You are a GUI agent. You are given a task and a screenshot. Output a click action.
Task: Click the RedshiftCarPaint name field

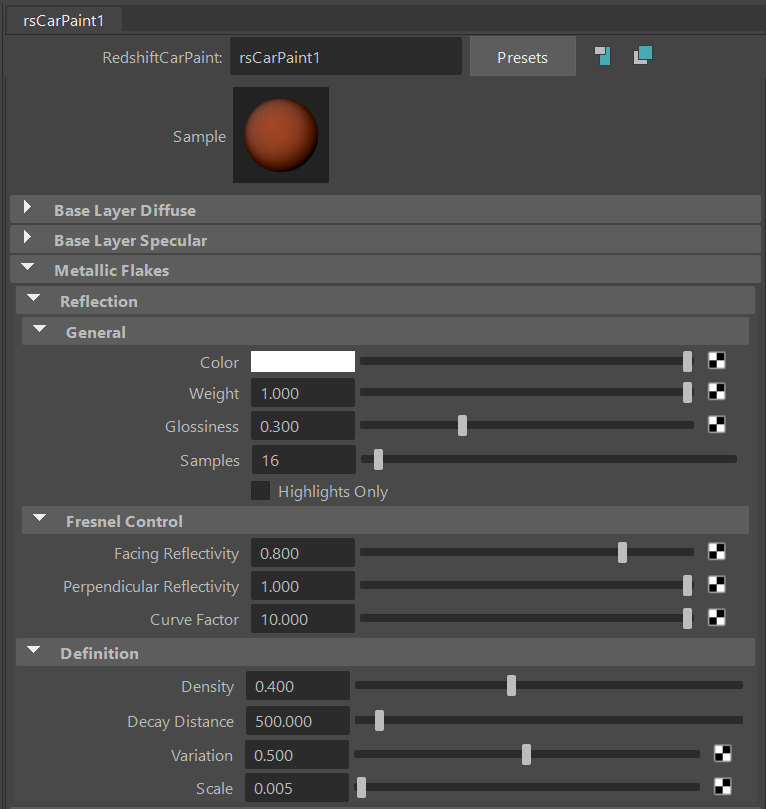pos(346,56)
